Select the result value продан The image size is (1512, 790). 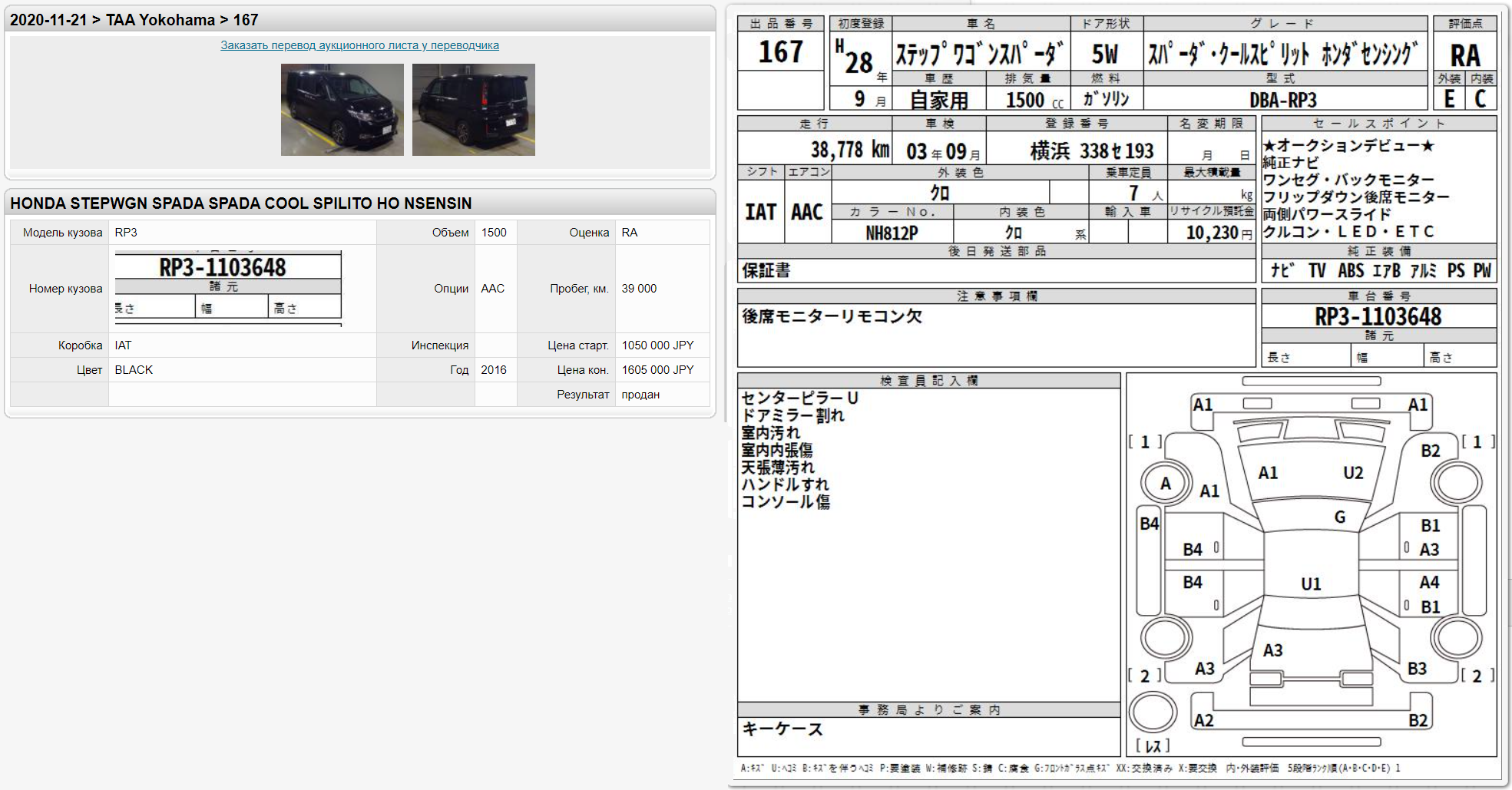[x=640, y=395]
